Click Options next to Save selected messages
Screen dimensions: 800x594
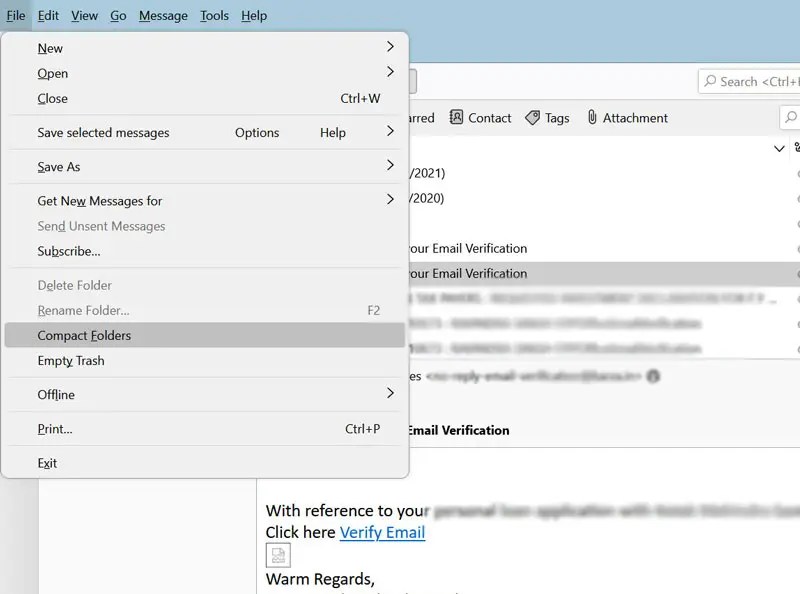257,133
